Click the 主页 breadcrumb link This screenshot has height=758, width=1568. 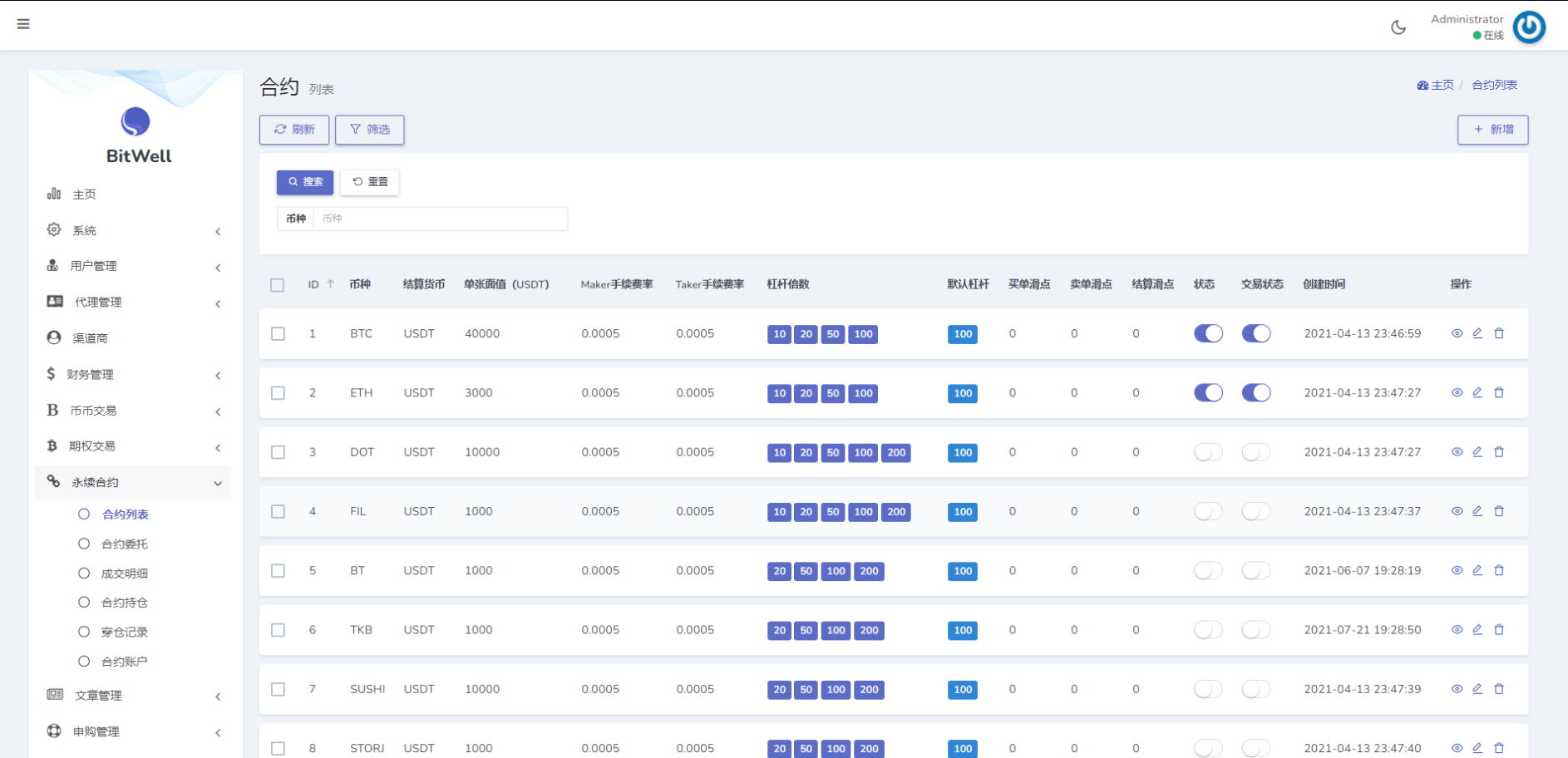pyautogui.click(x=1441, y=84)
